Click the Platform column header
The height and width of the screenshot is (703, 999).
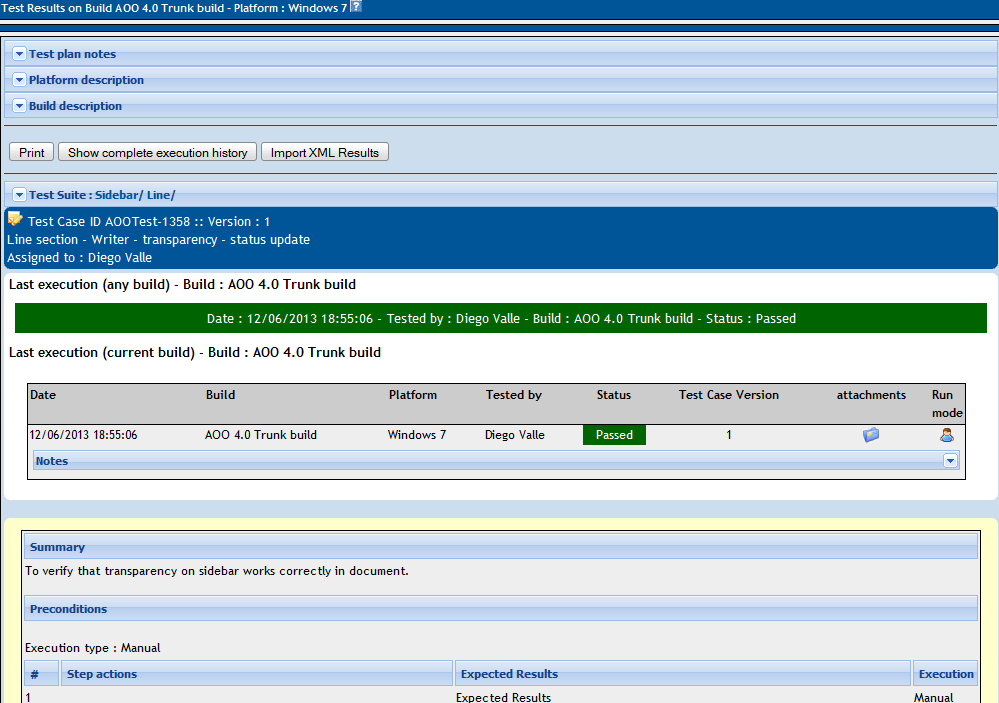tap(413, 395)
